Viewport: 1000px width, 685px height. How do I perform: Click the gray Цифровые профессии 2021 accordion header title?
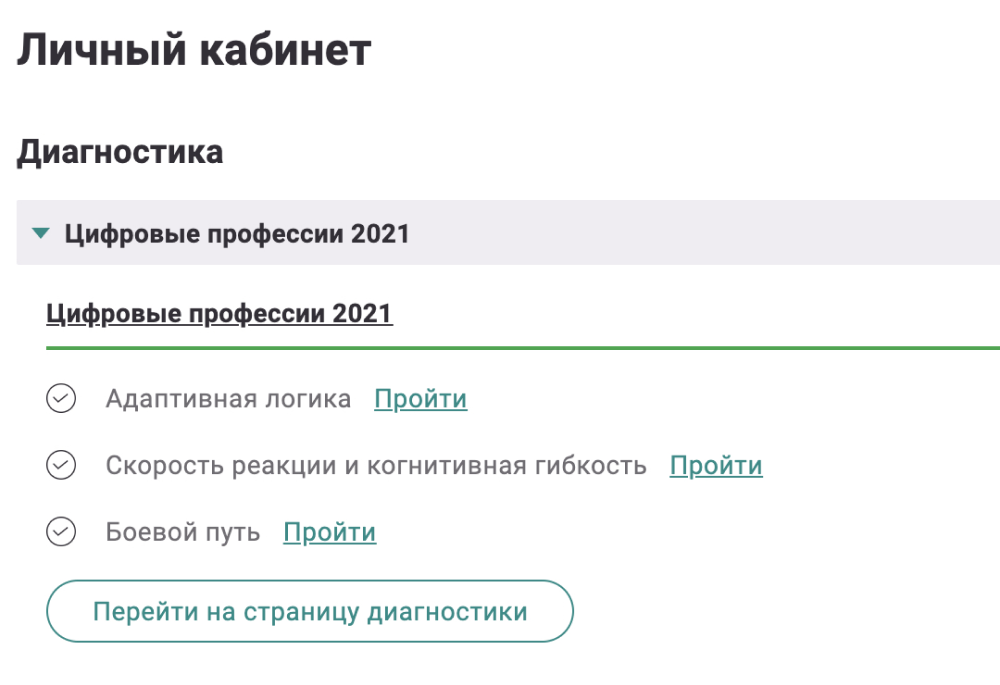click(237, 234)
